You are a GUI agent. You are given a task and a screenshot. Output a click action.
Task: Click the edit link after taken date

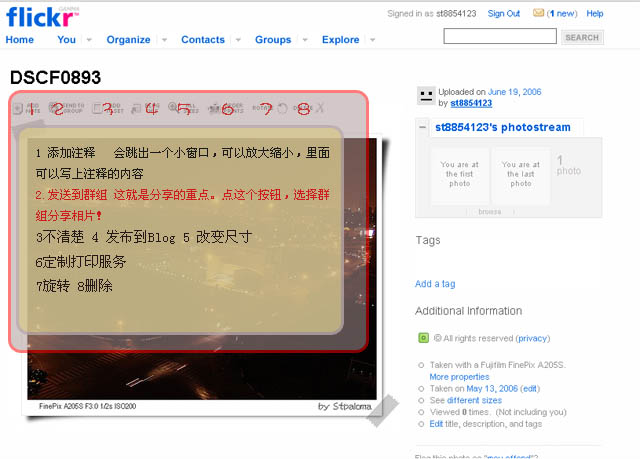coord(529,388)
